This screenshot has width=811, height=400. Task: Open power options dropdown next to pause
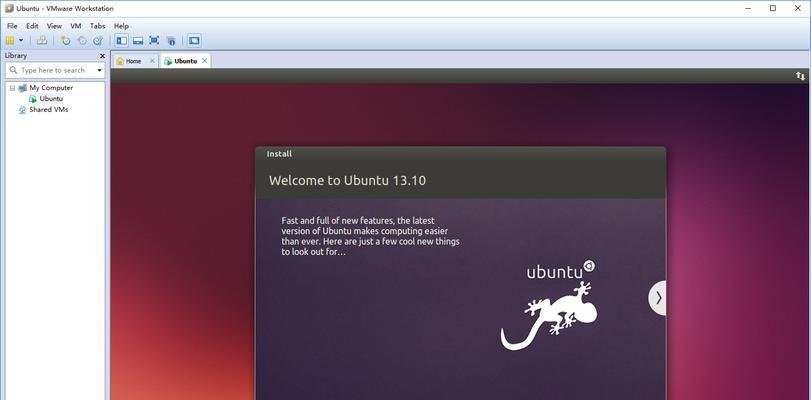pyautogui.click(x=21, y=40)
